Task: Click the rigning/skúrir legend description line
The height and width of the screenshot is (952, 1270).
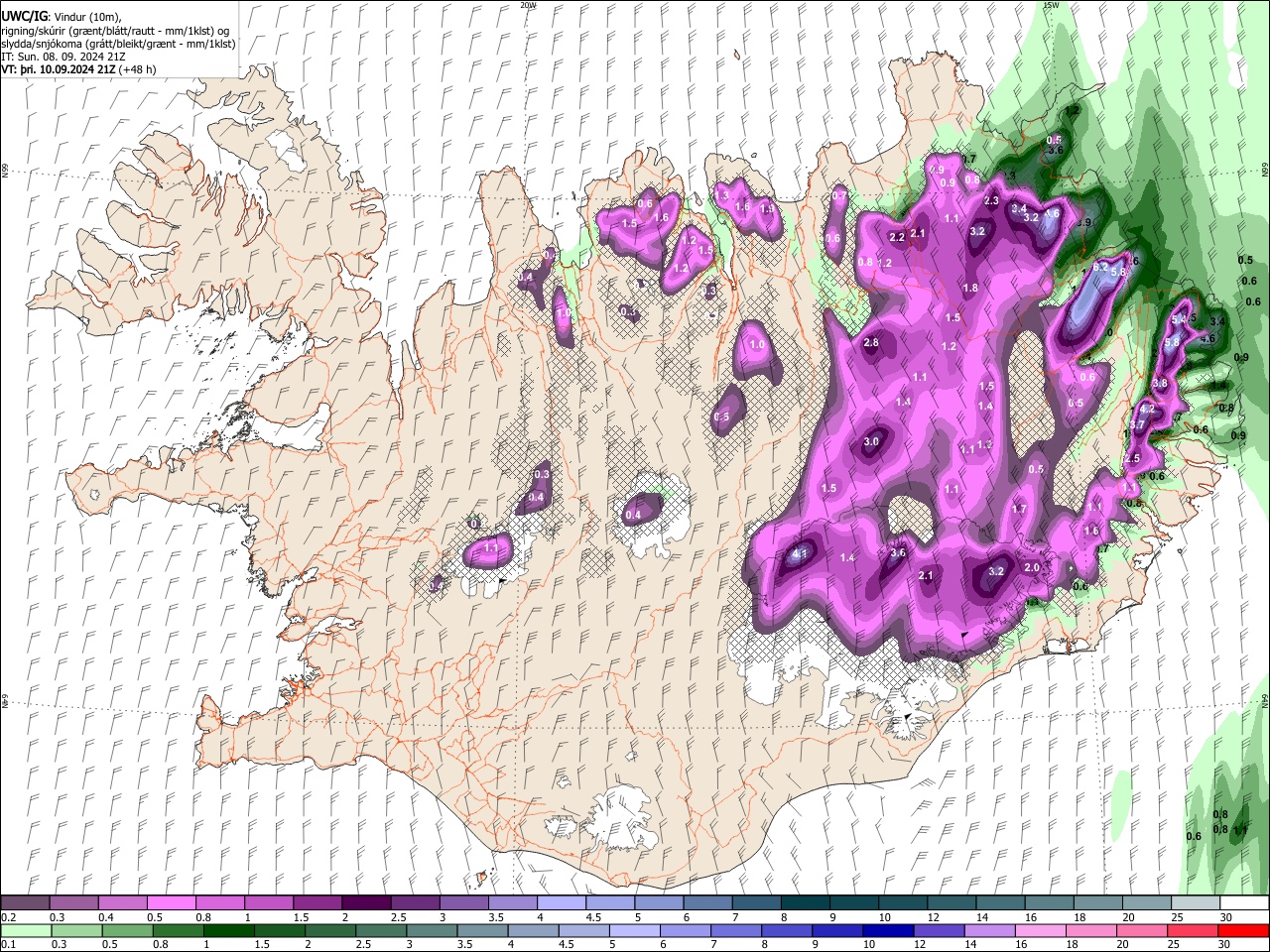Action: (x=115, y=31)
